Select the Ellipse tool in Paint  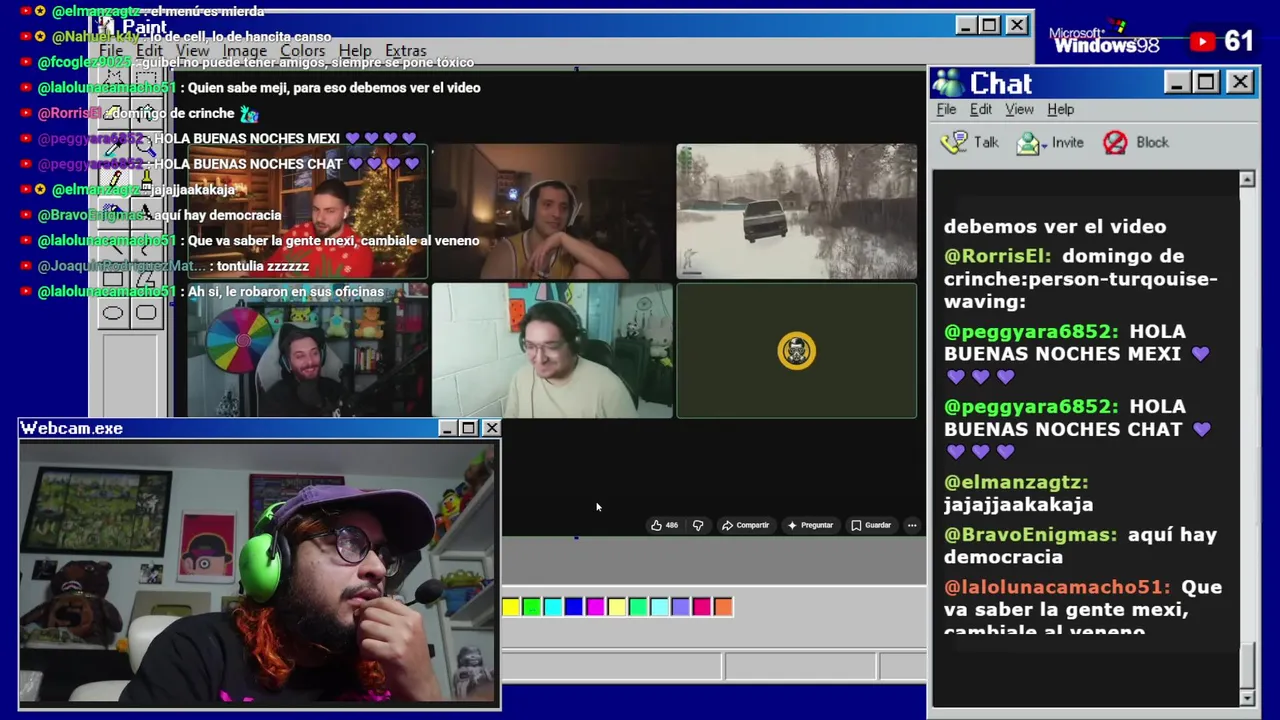pyautogui.click(x=113, y=313)
